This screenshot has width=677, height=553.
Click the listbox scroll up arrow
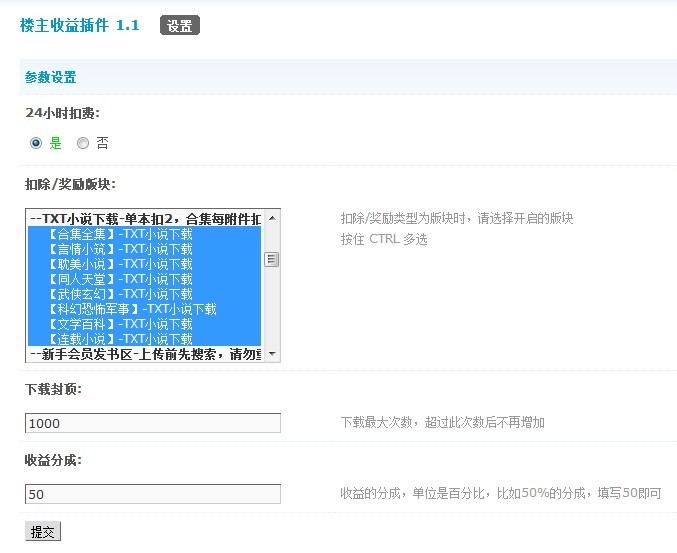[272, 218]
